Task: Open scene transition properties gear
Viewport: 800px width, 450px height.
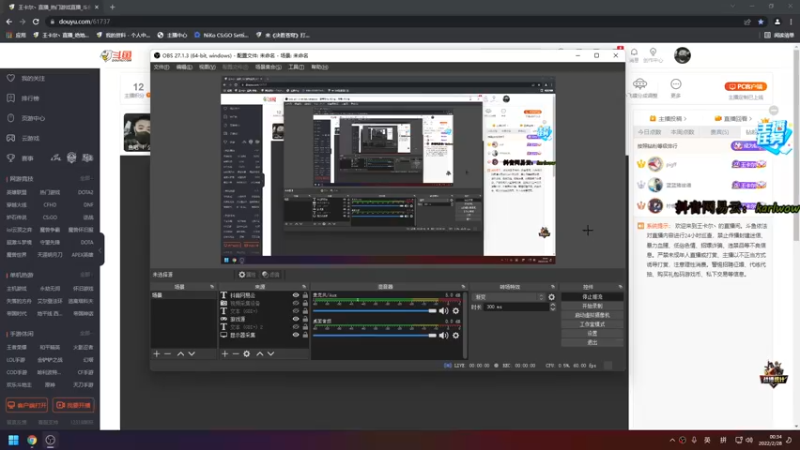Action: tap(552, 297)
